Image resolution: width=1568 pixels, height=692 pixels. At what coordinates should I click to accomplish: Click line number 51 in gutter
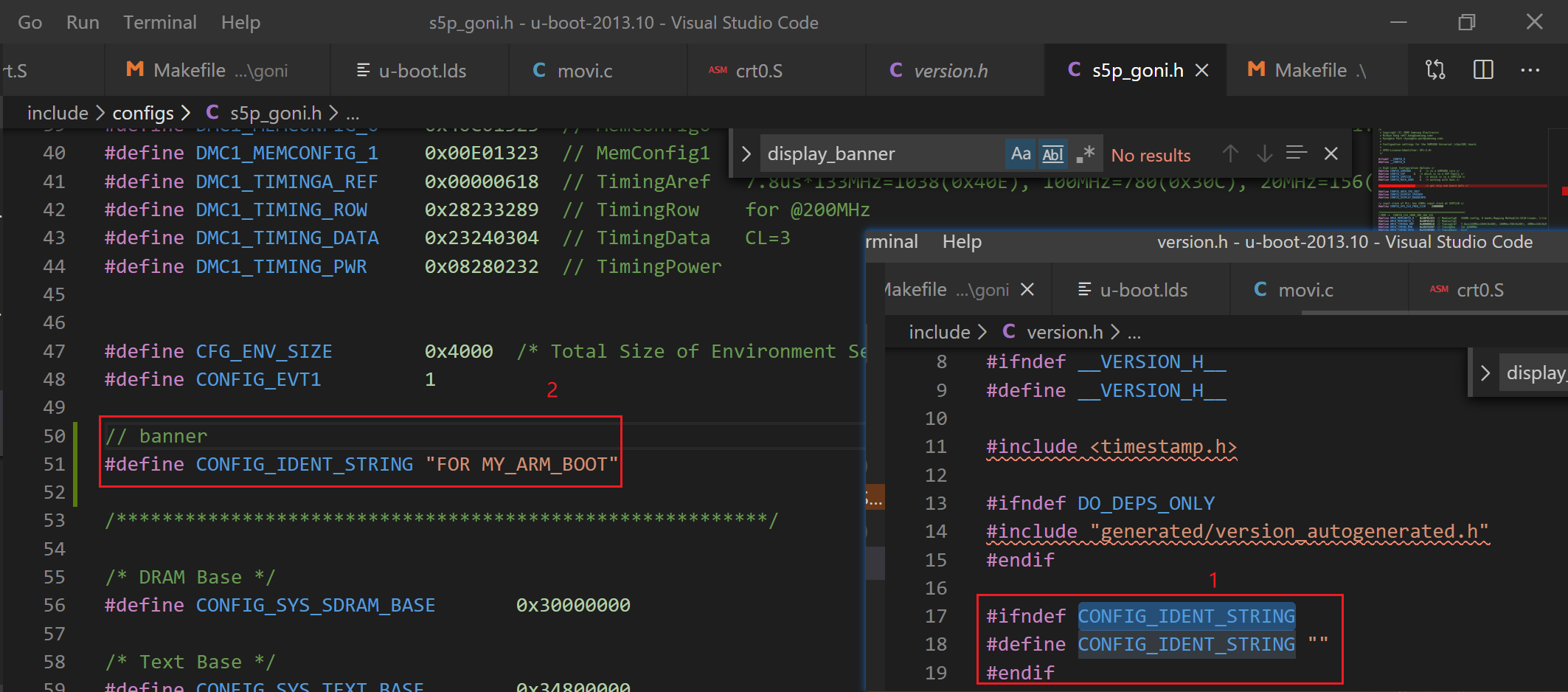coord(54,464)
